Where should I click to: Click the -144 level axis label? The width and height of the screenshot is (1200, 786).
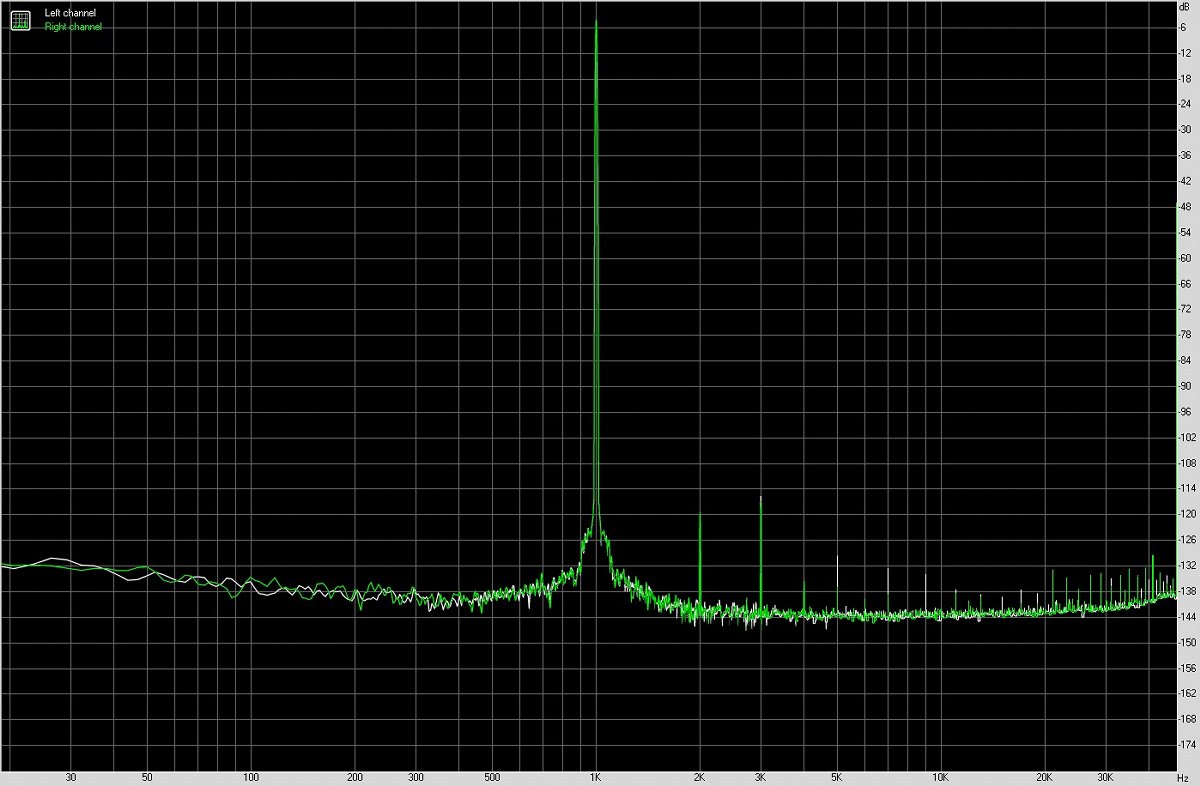(x=1188, y=617)
